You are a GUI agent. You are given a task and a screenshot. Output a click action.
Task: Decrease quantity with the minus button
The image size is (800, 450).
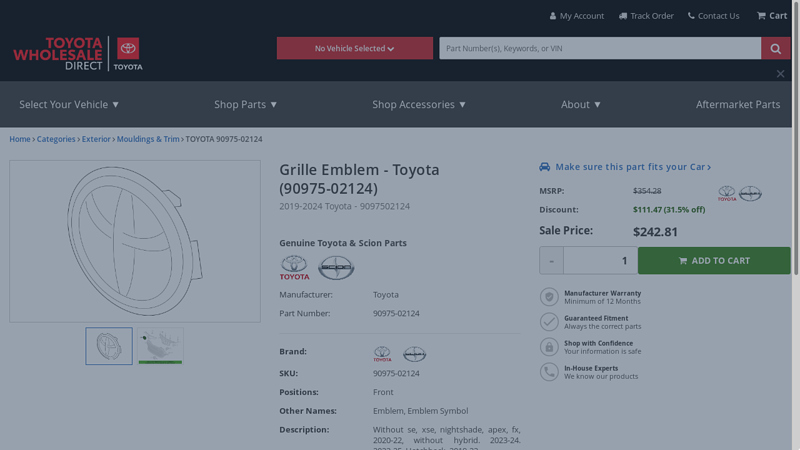click(551, 261)
